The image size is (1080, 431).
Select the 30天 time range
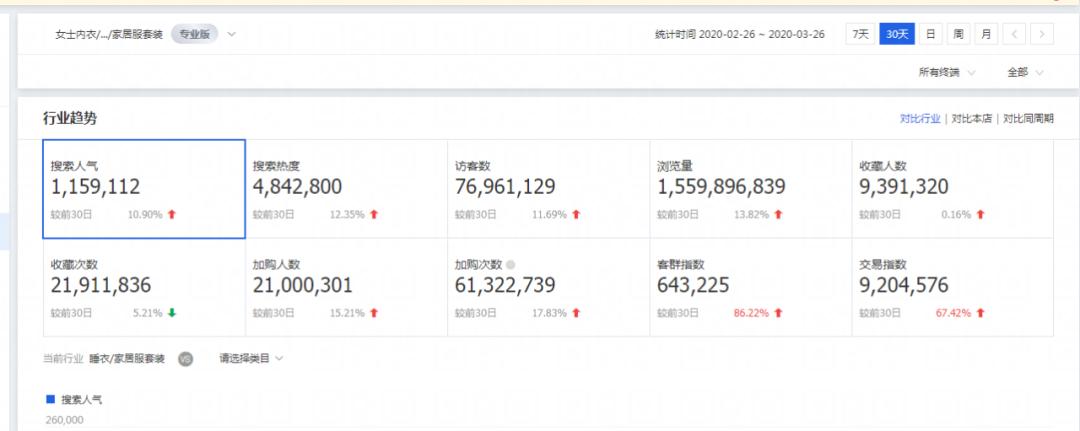pos(897,34)
